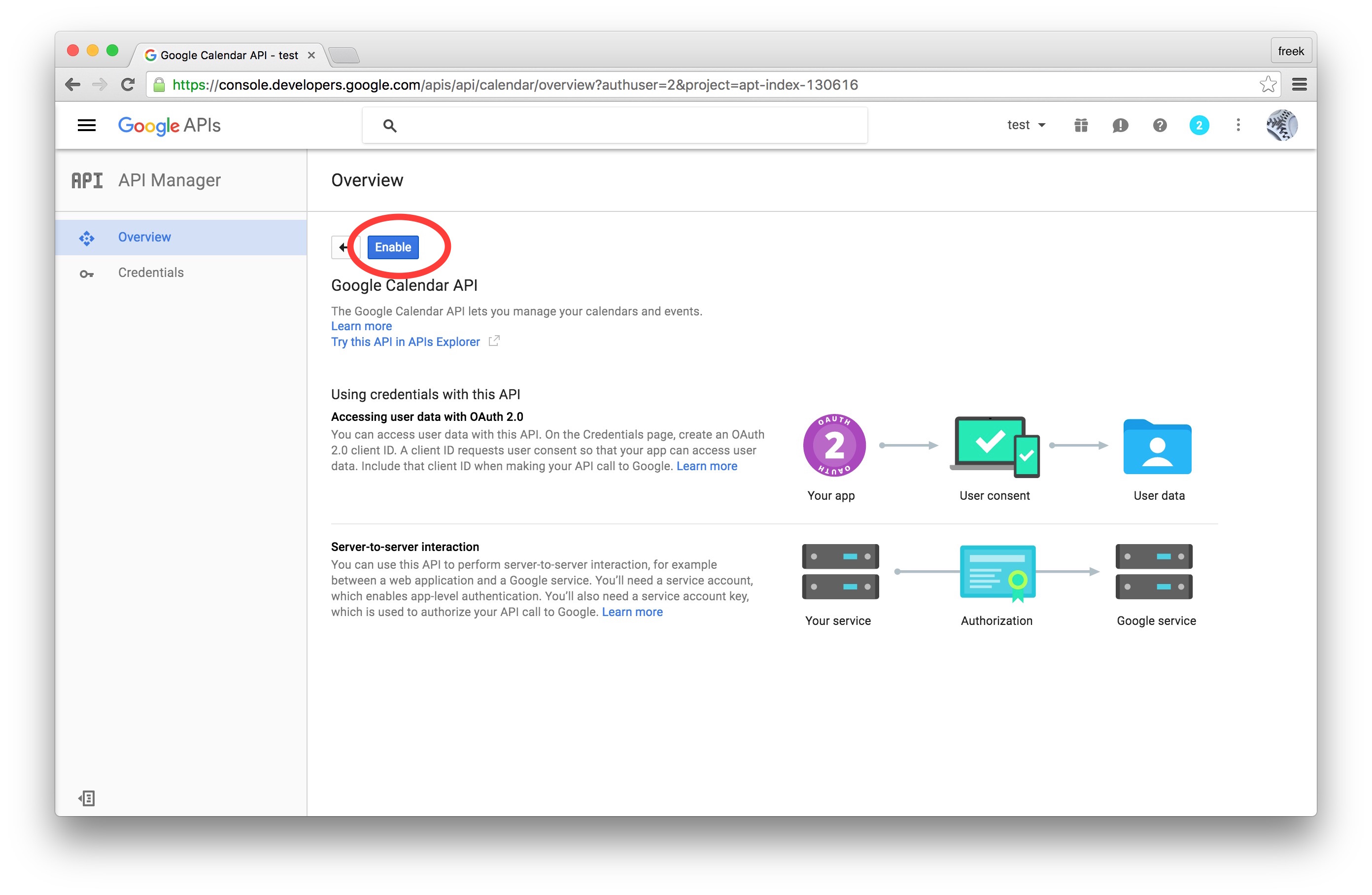Select the hamburger menu icon
This screenshot has width=1372, height=895.
point(87,125)
